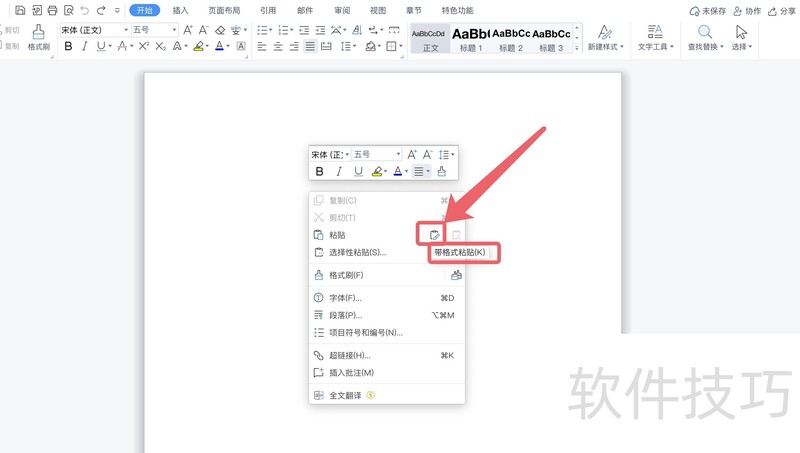Click the mini toolbar increase font A+ icon

(412, 155)
